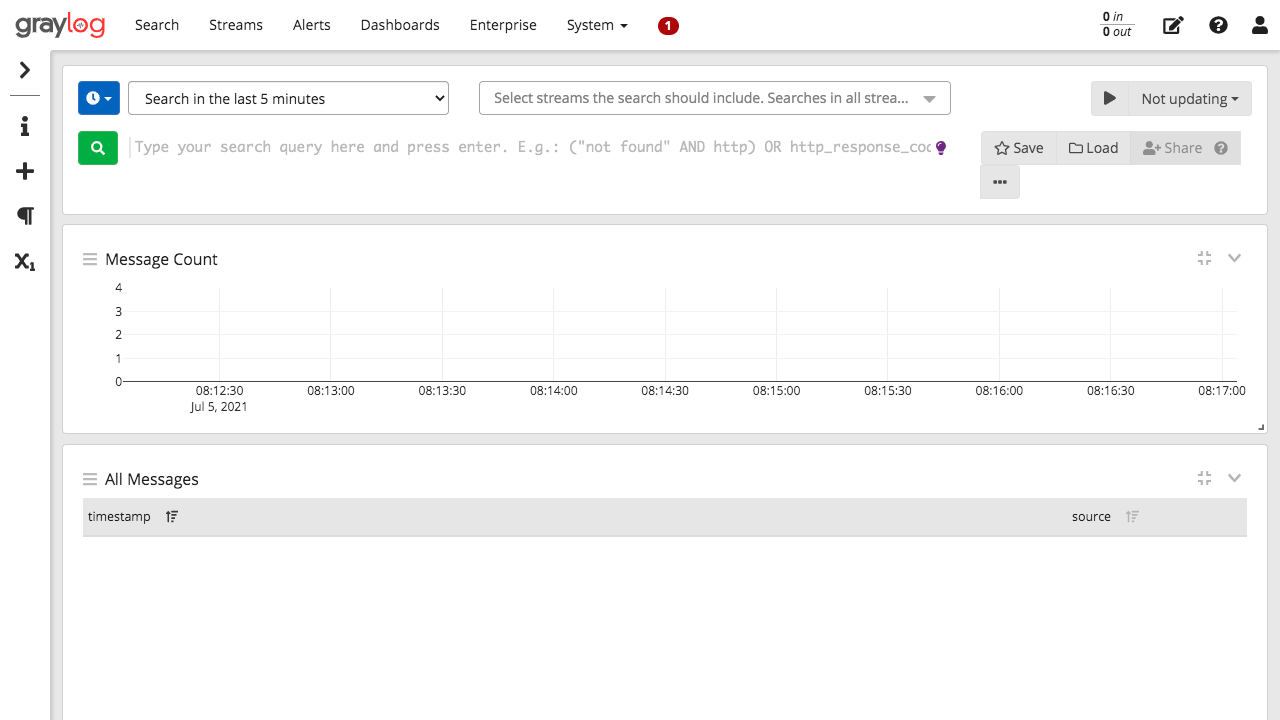Toggle sort on the timestamp column
The image size is (1280, 720).
pyautogui.click(x=172, y=517)
